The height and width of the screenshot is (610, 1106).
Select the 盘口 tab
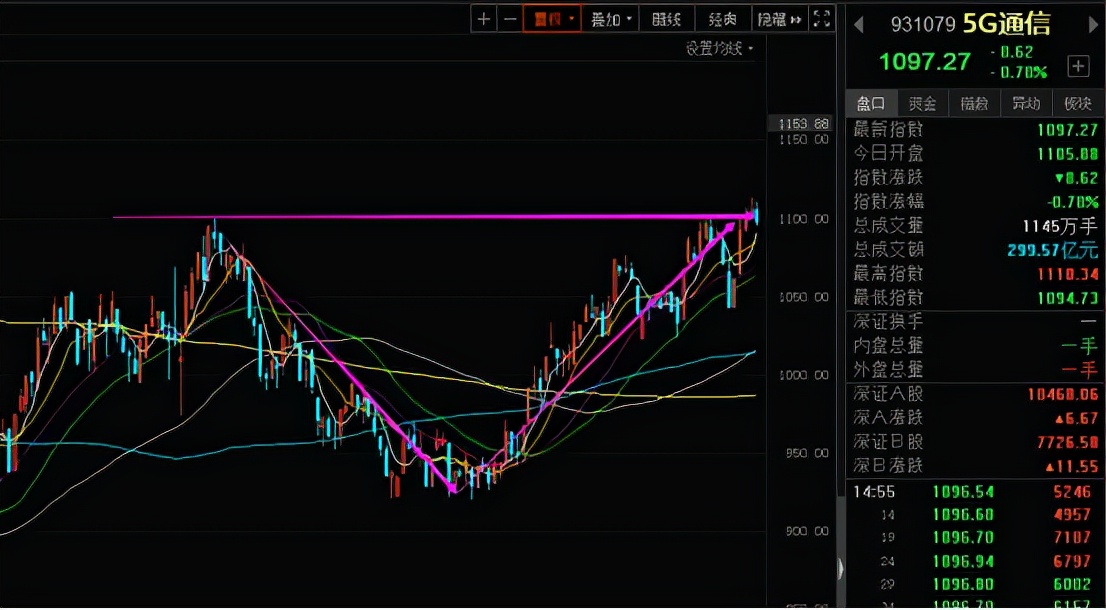point(871,103)
